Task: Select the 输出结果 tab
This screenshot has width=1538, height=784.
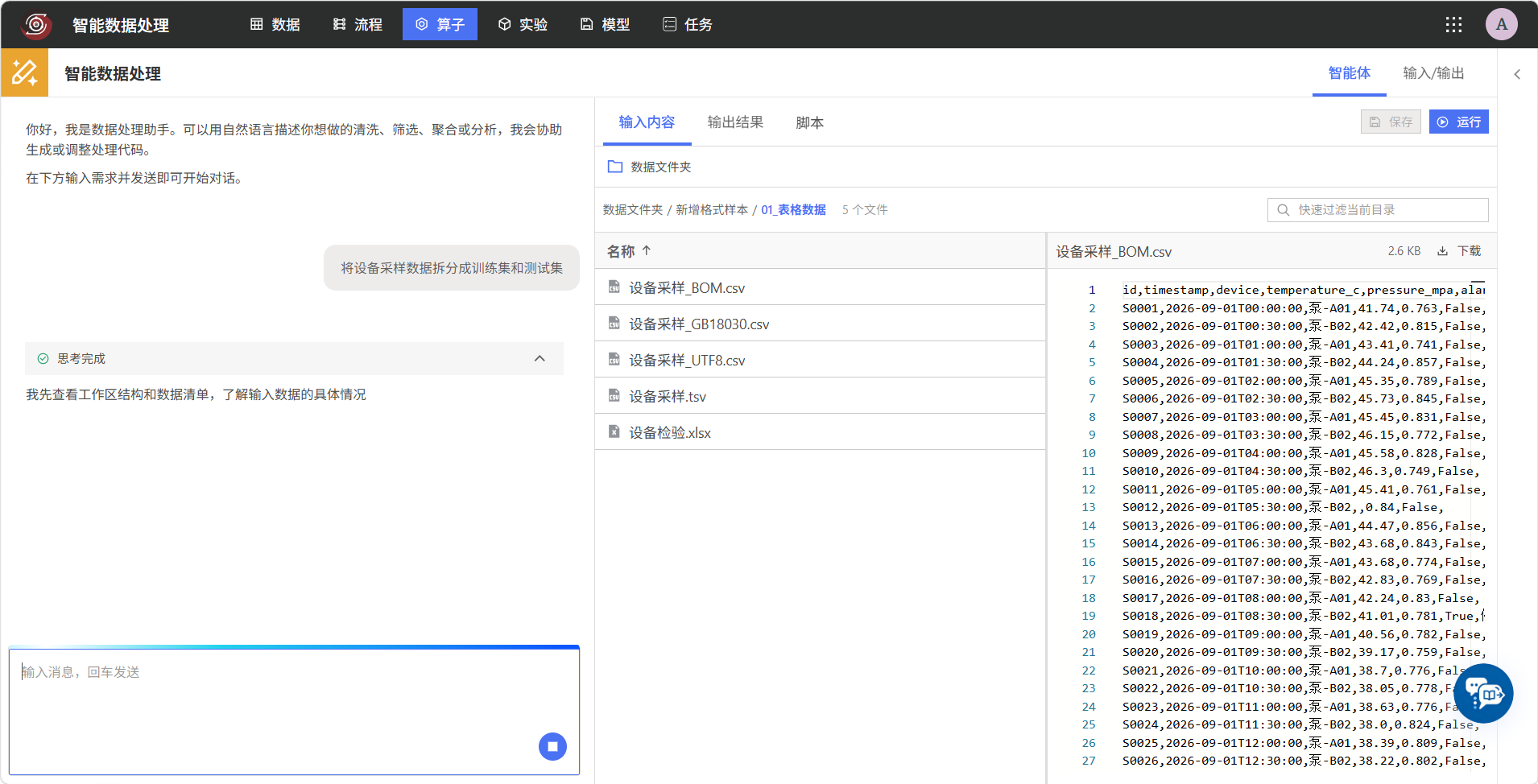Action: (735, 122)
